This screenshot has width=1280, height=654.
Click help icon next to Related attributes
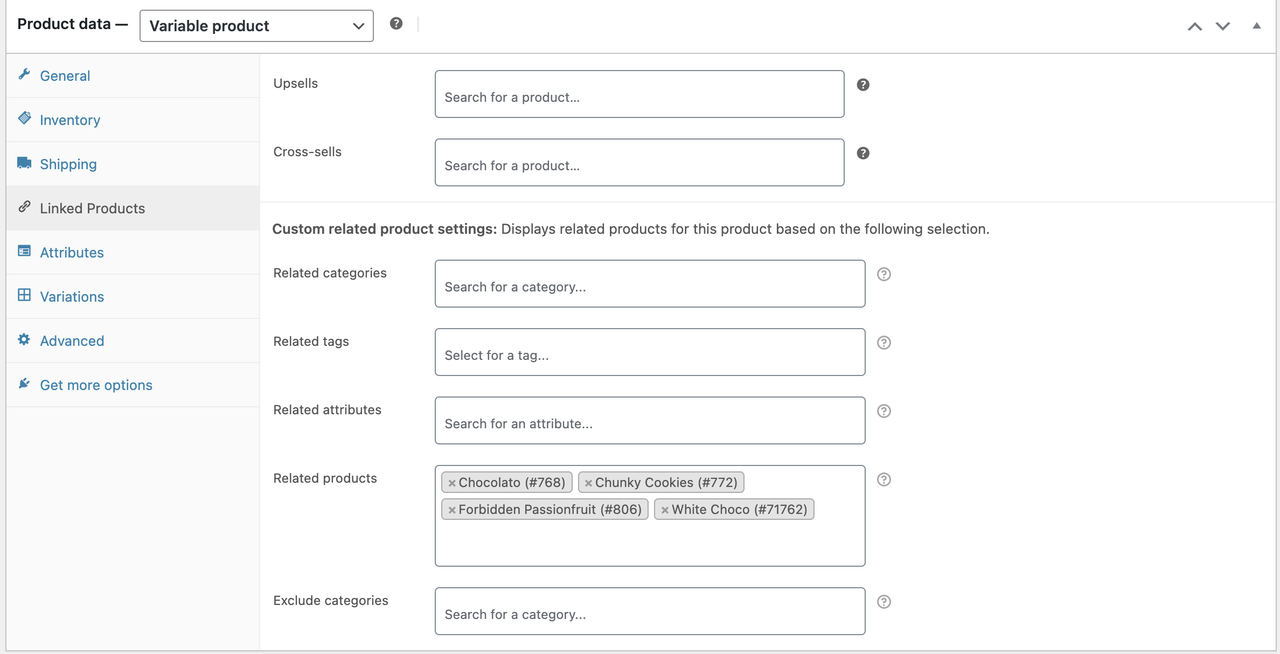[x=884, y=411]
